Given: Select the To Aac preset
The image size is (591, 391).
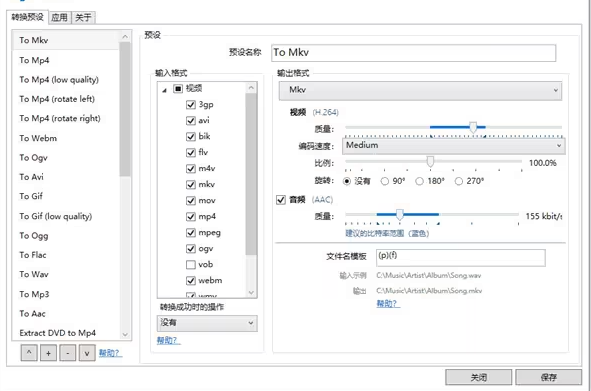Looking at the screenshot, I should (x=66, y=314).
